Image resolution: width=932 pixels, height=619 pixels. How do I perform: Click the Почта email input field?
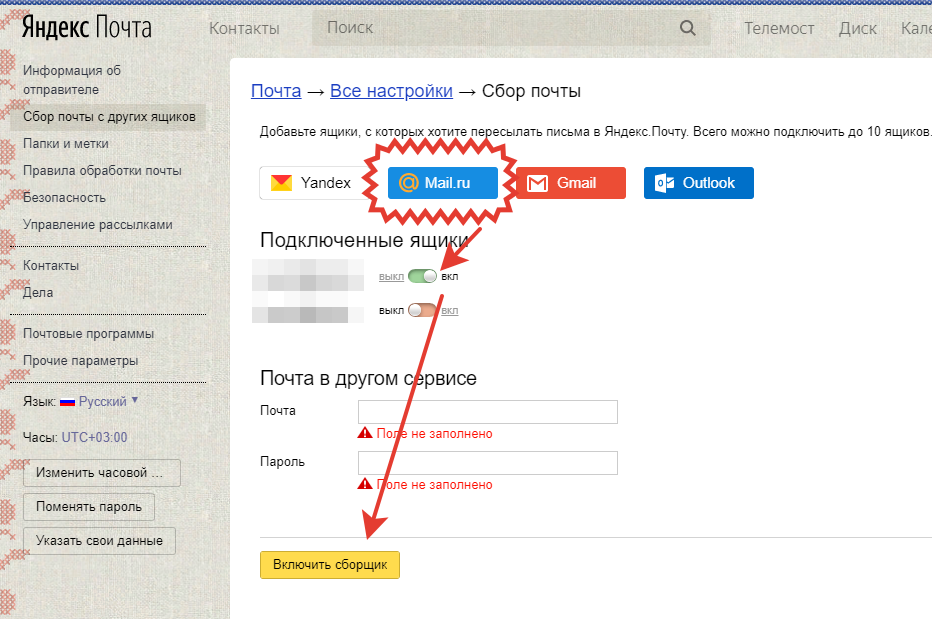(487, 412)
